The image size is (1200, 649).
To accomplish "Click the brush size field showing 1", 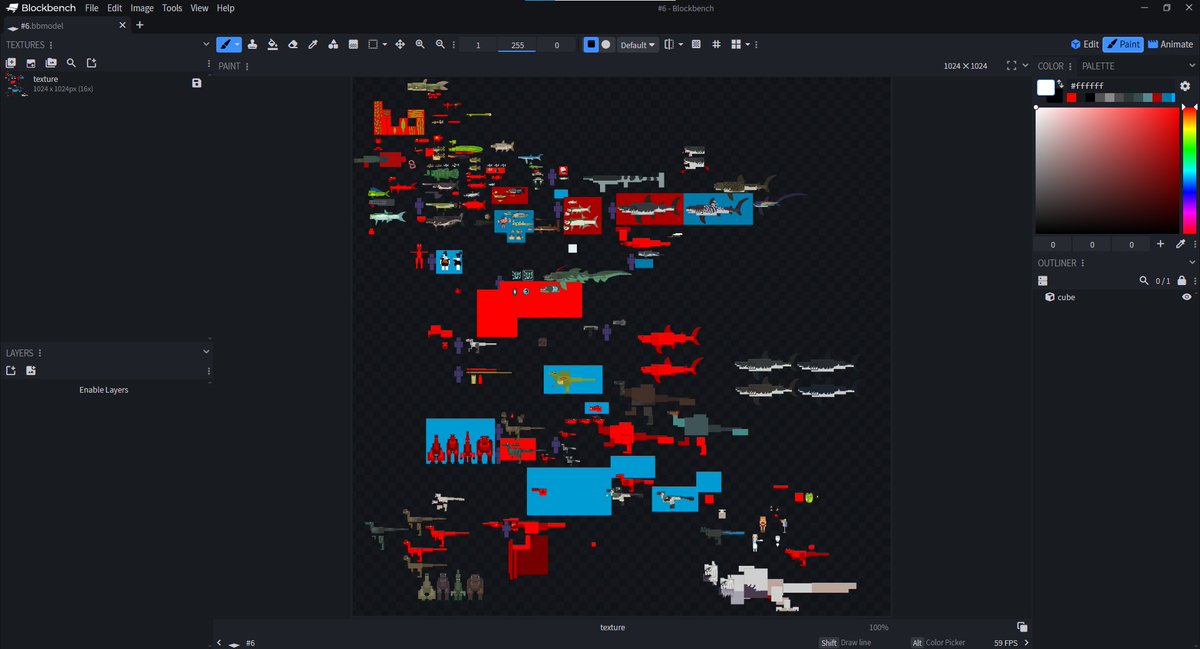I will point(478,45).
